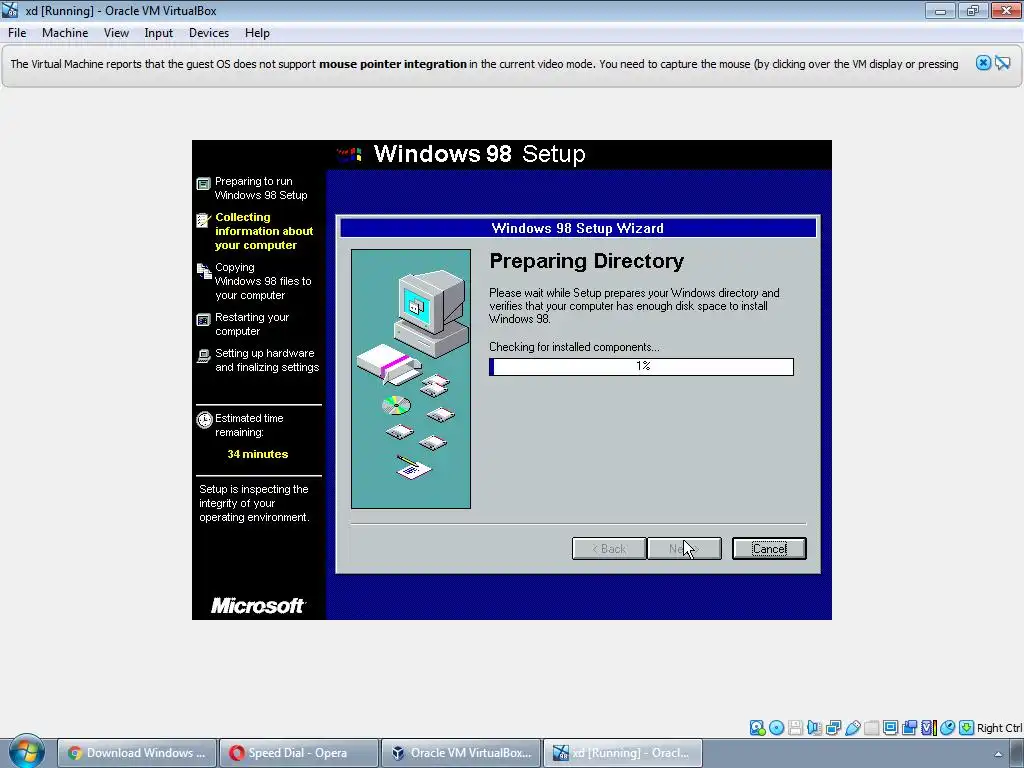Click the Right Ctrl host key label
This screenshot has height=768, width=1024.
(x=1000, y=728)
